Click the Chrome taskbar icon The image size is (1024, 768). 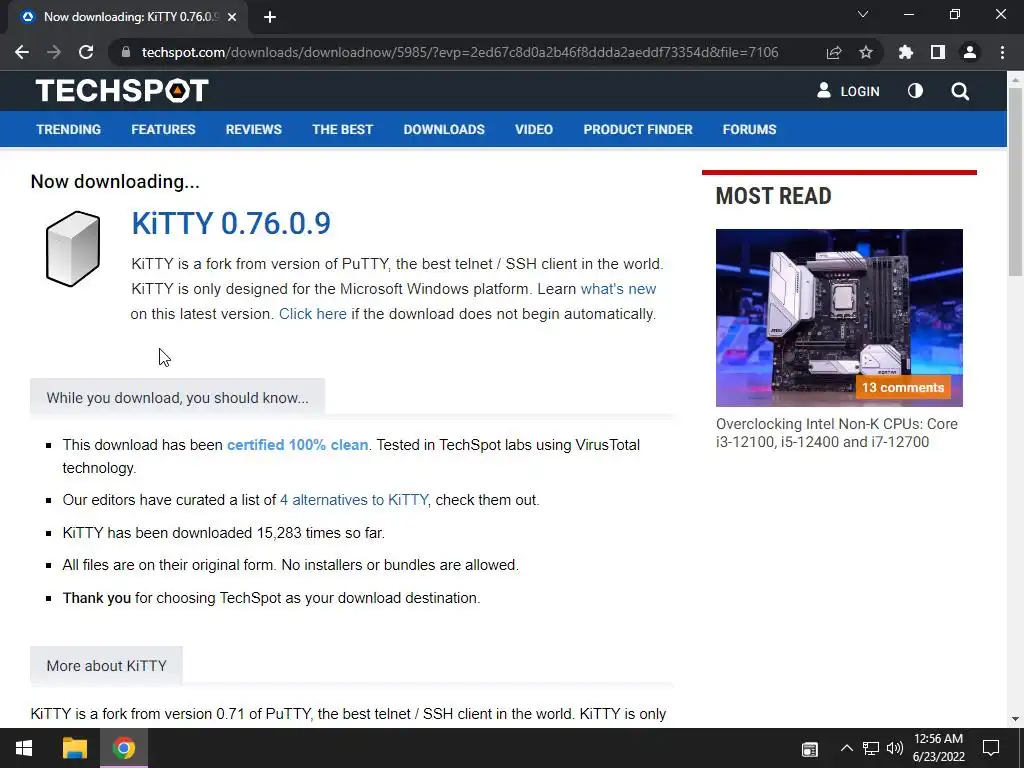click(x=124, y=748)
